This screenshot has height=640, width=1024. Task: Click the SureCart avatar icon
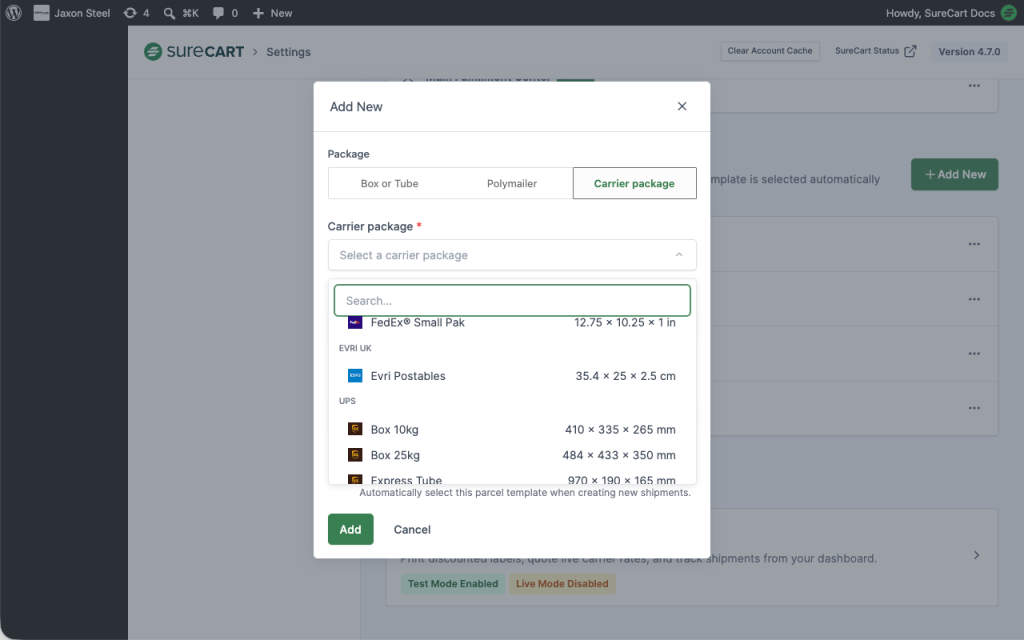pyautogui.click(x=1009, y=13)
